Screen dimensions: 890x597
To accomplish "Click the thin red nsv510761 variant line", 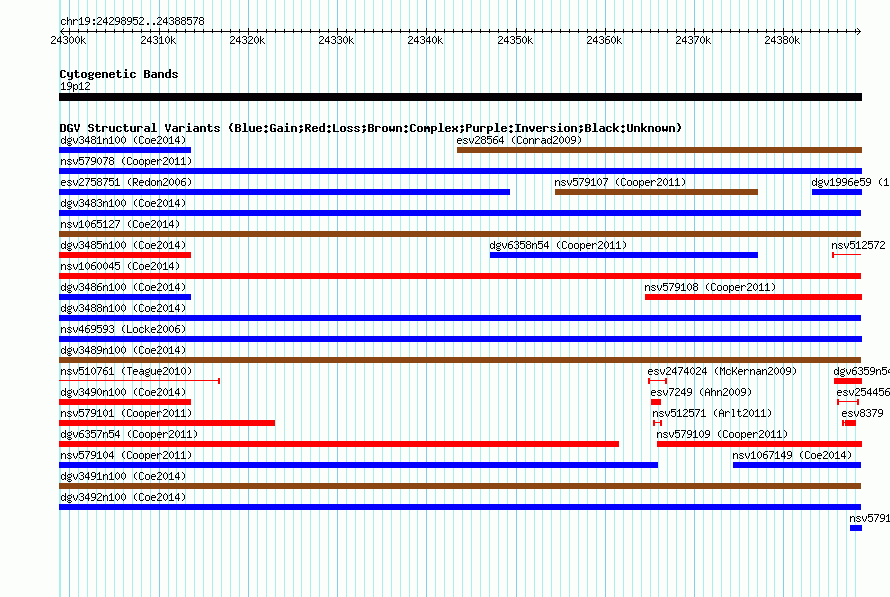I will click(x=139, y=381).
